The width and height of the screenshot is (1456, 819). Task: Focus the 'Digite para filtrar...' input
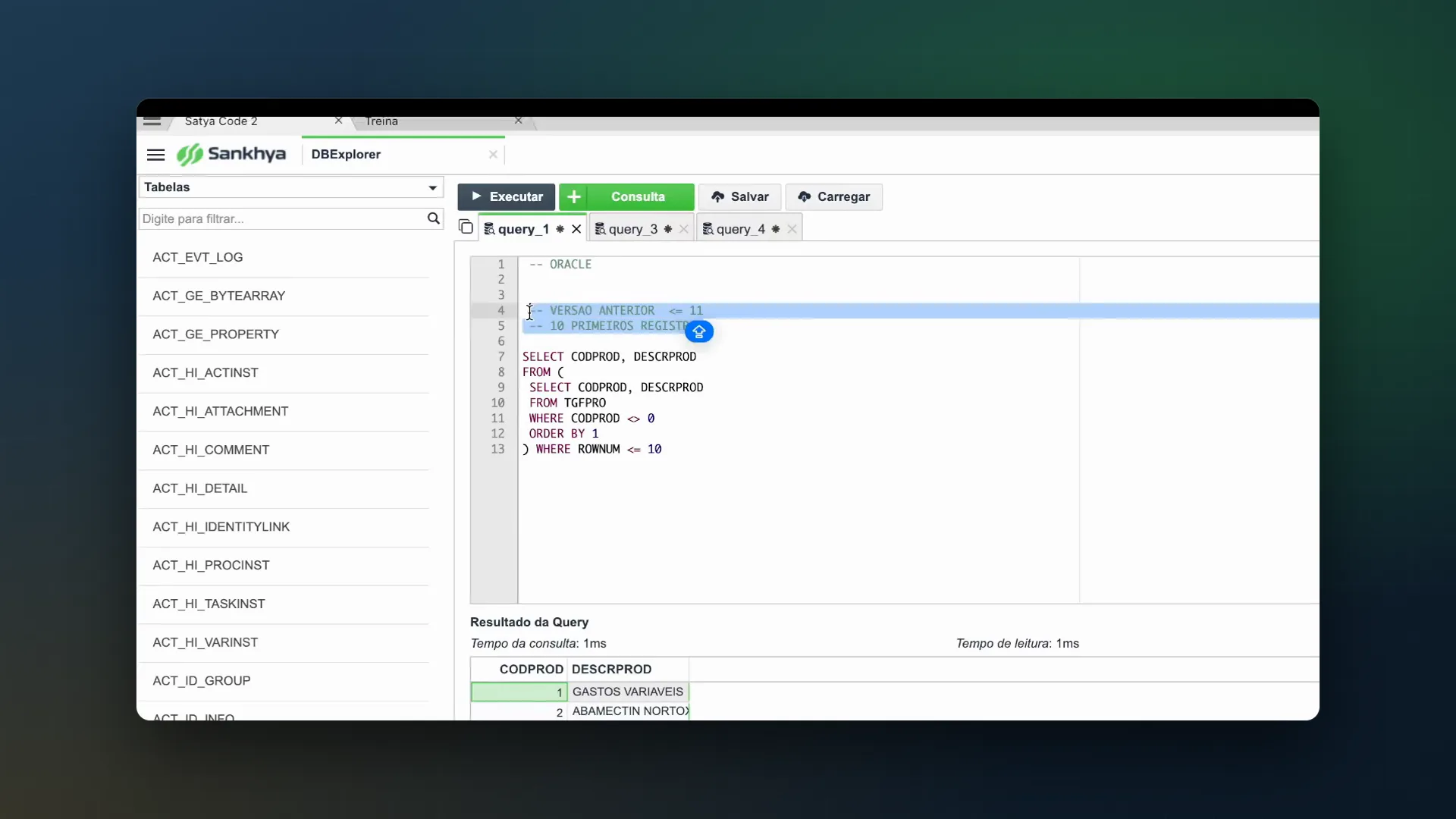point(282,218)
